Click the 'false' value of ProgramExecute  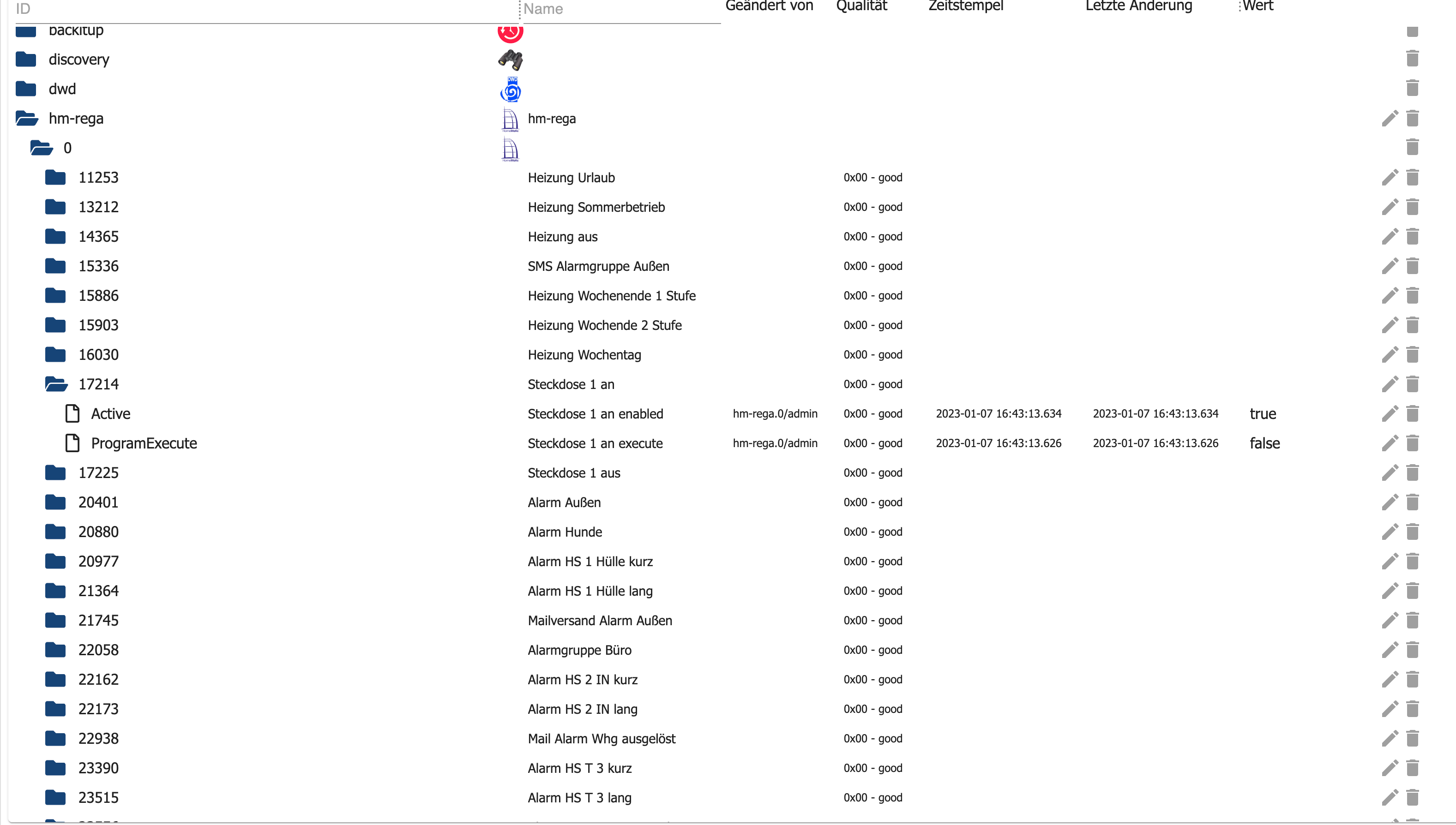[x=1264, y=443]
